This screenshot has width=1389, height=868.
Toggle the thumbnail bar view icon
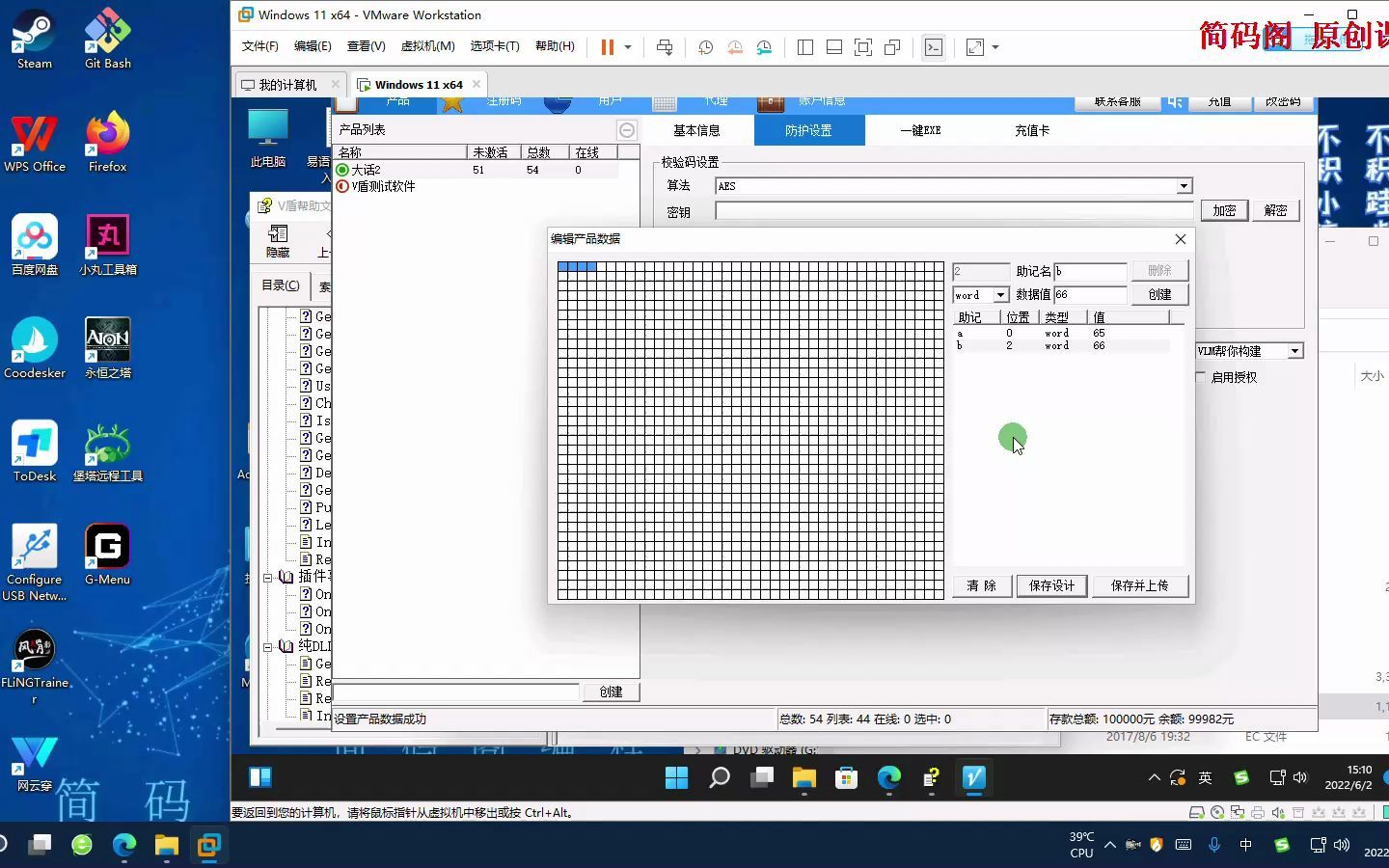(834, 46)
